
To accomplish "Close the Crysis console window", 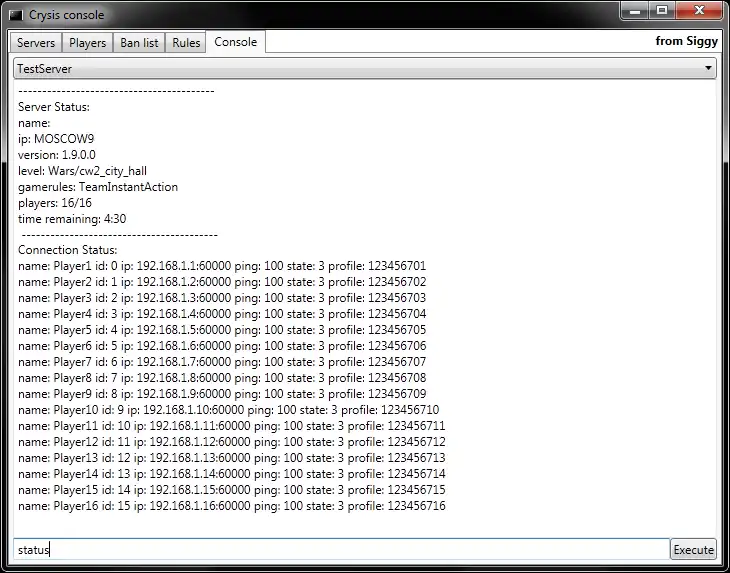I will click(699, 10).
